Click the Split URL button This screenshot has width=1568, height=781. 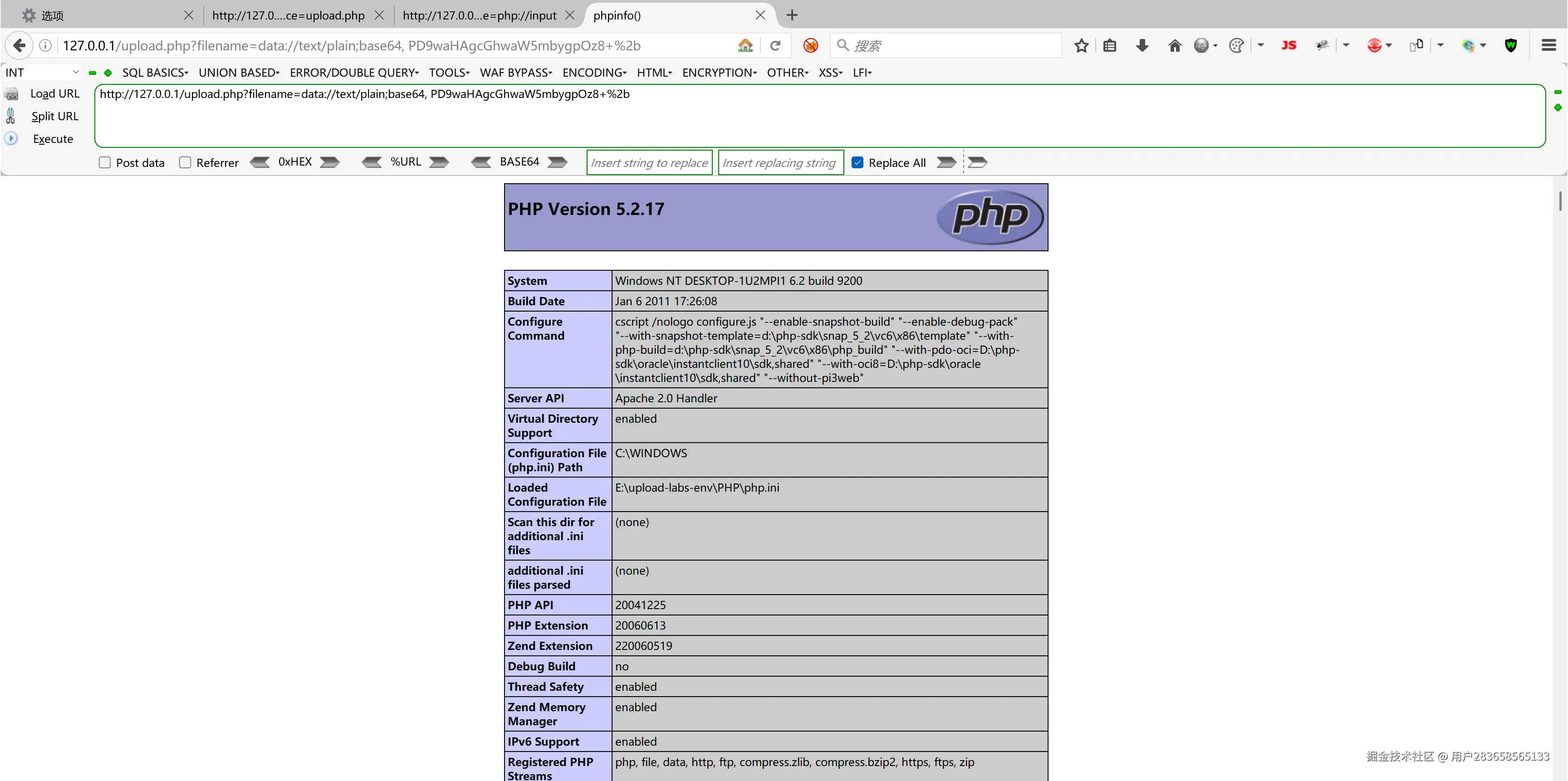54,116
